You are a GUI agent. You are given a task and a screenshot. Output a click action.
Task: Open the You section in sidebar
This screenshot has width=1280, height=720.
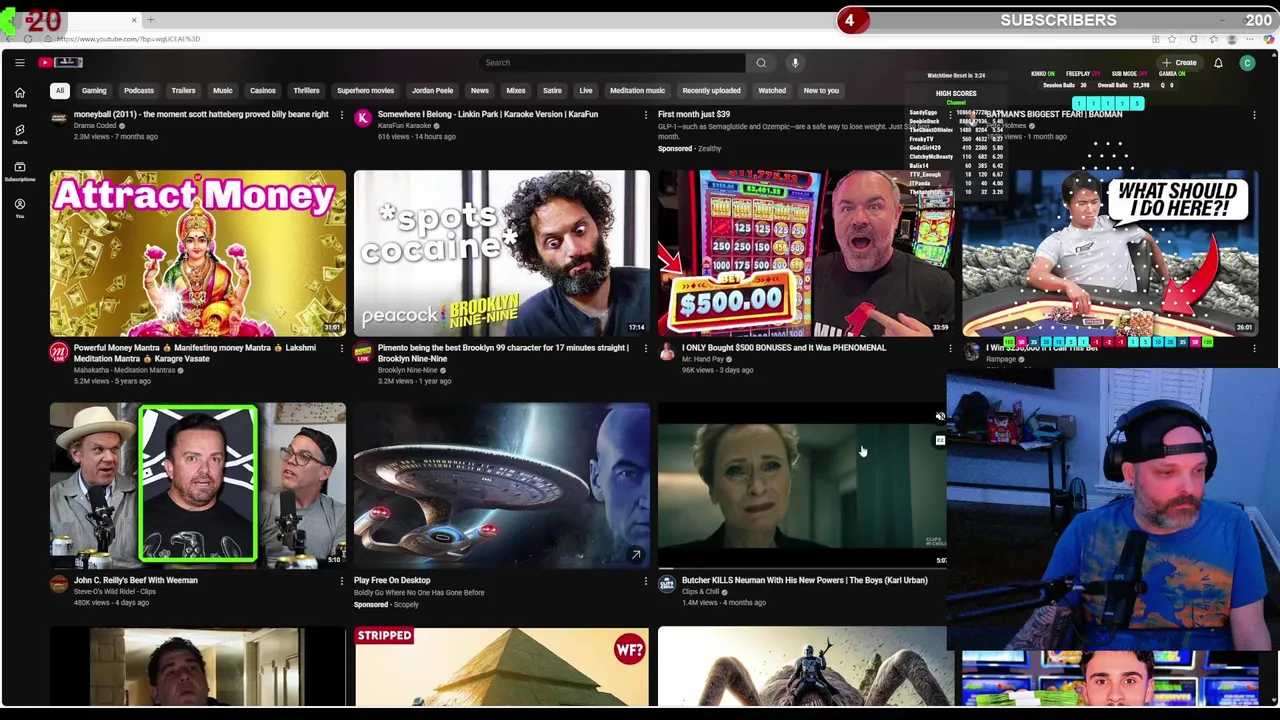coord(19,208)
